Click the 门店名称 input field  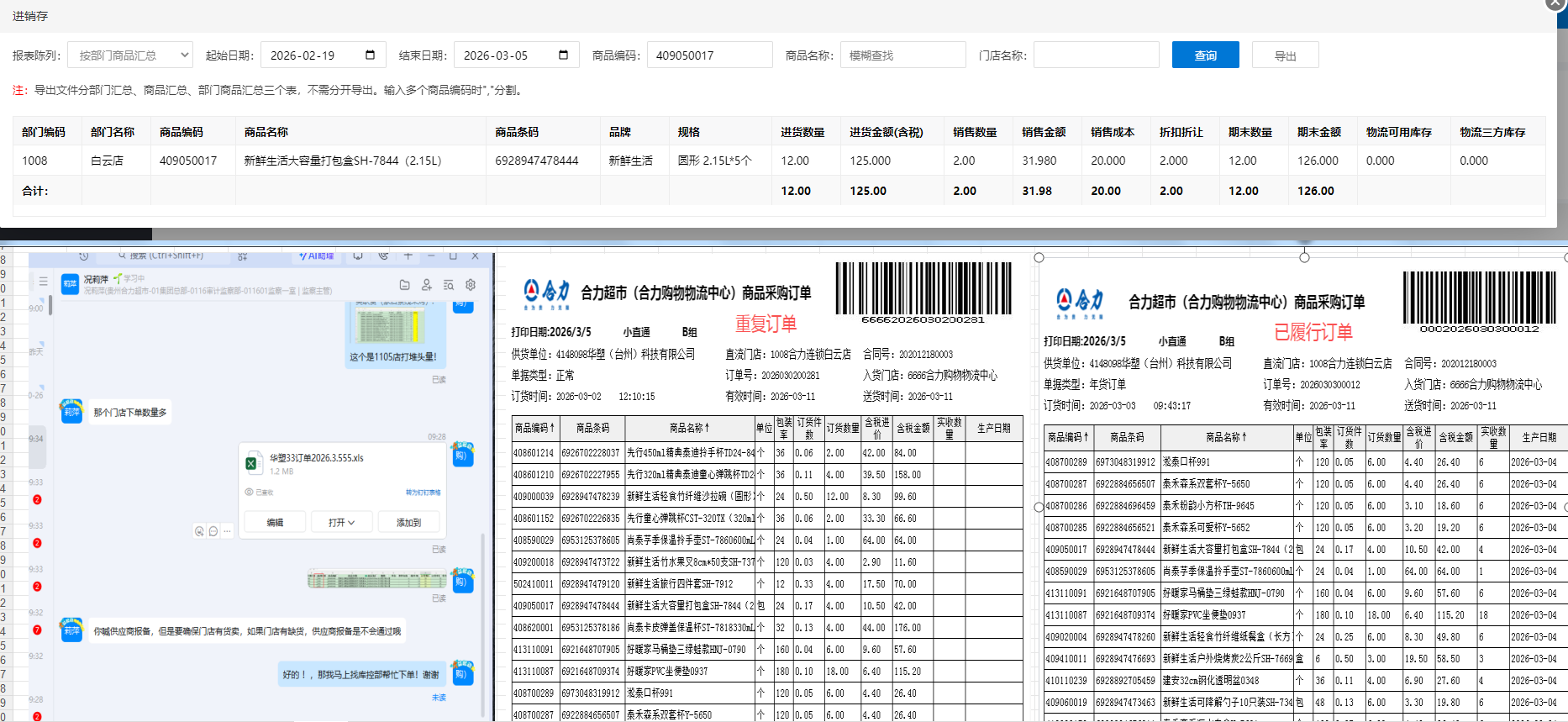pyautogui.click(x=1096, y=55)
